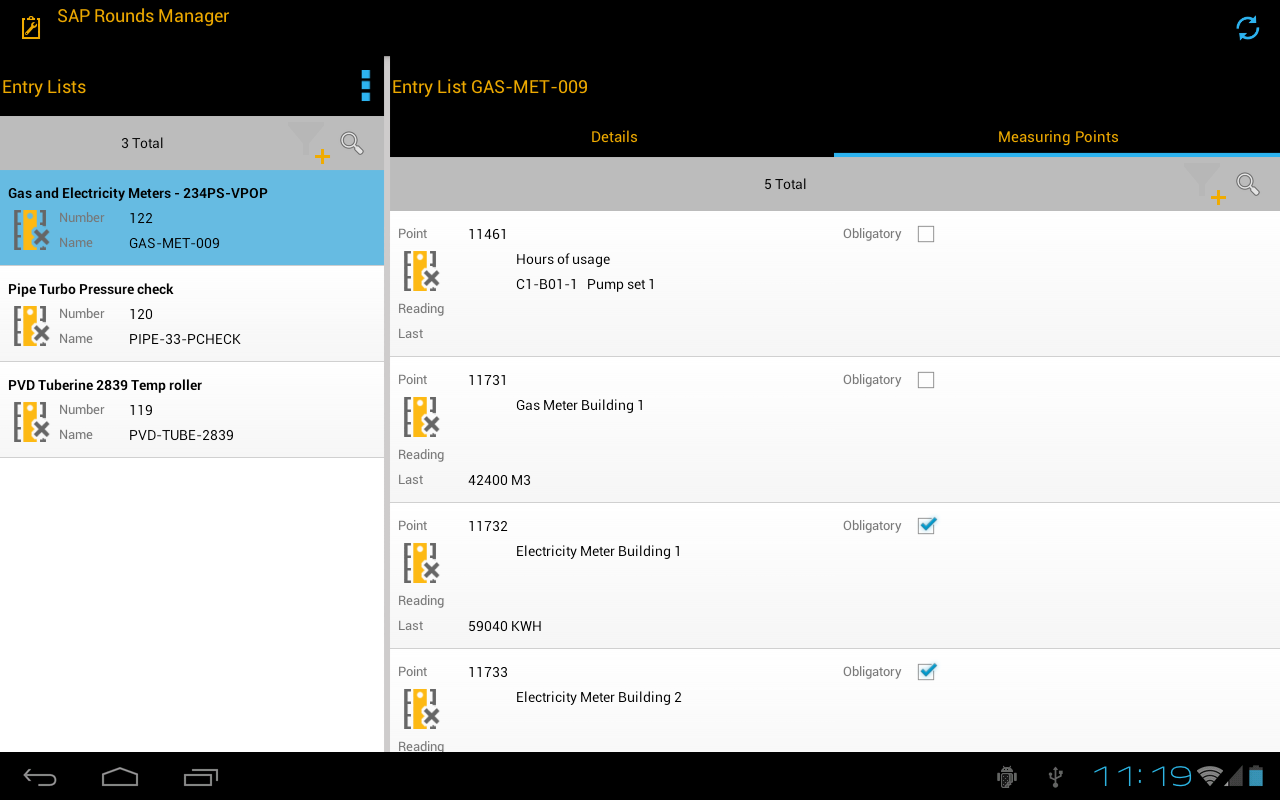
Task: Tap the icon for point 11732
Action: (x=421, y=563)
